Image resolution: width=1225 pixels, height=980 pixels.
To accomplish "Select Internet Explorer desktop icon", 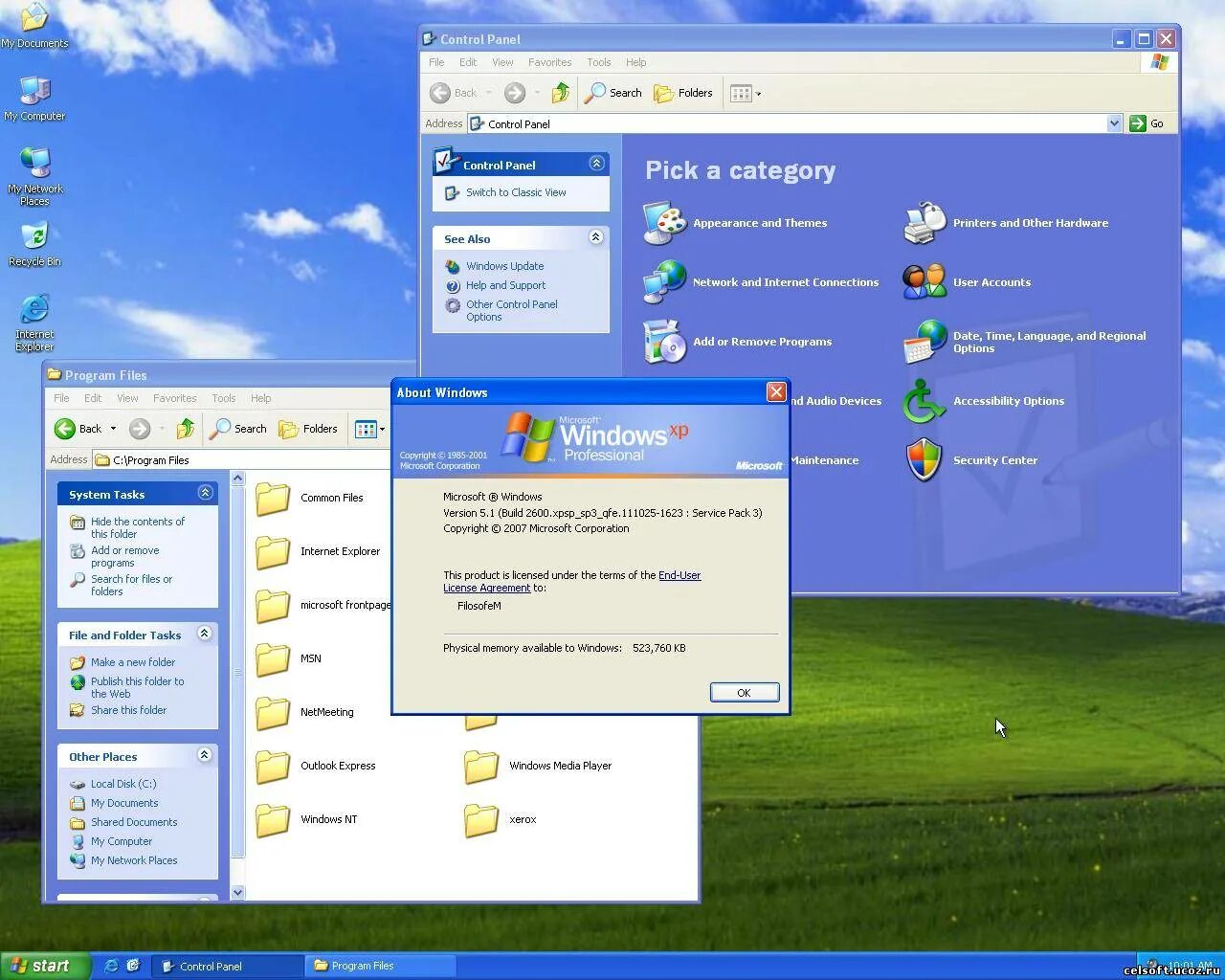I will pos(34,323).
